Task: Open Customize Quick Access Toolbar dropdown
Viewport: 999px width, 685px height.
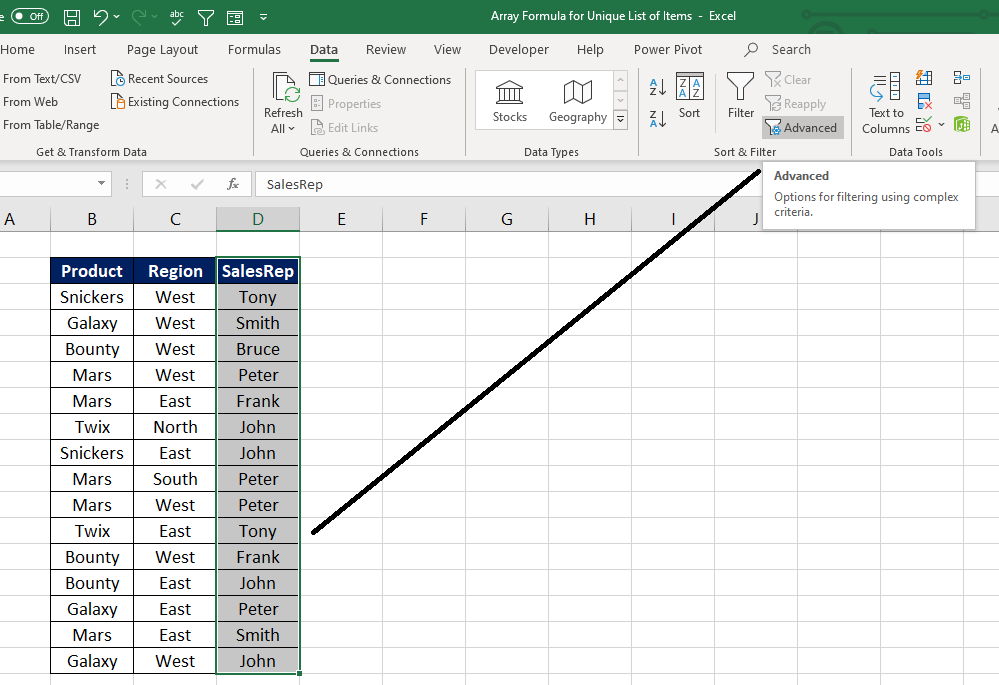Action: pos(263,17)
